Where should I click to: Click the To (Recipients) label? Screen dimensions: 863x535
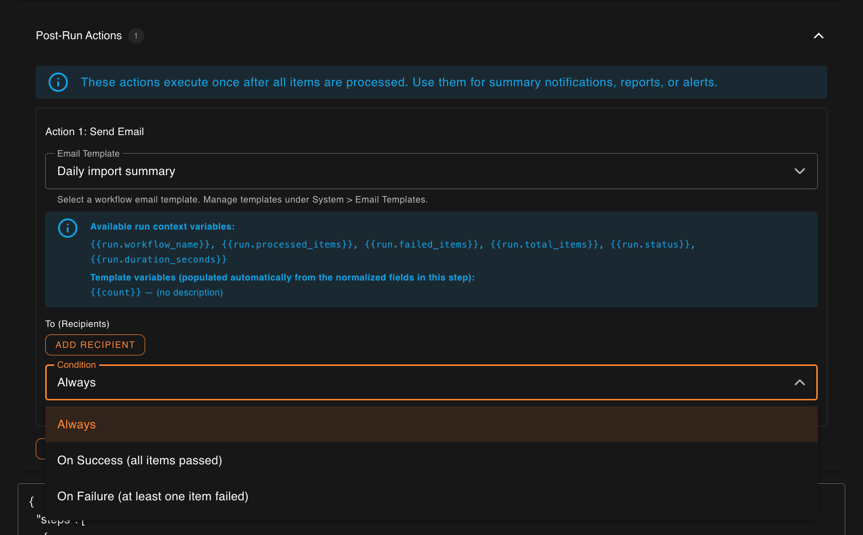pos(77,324)
